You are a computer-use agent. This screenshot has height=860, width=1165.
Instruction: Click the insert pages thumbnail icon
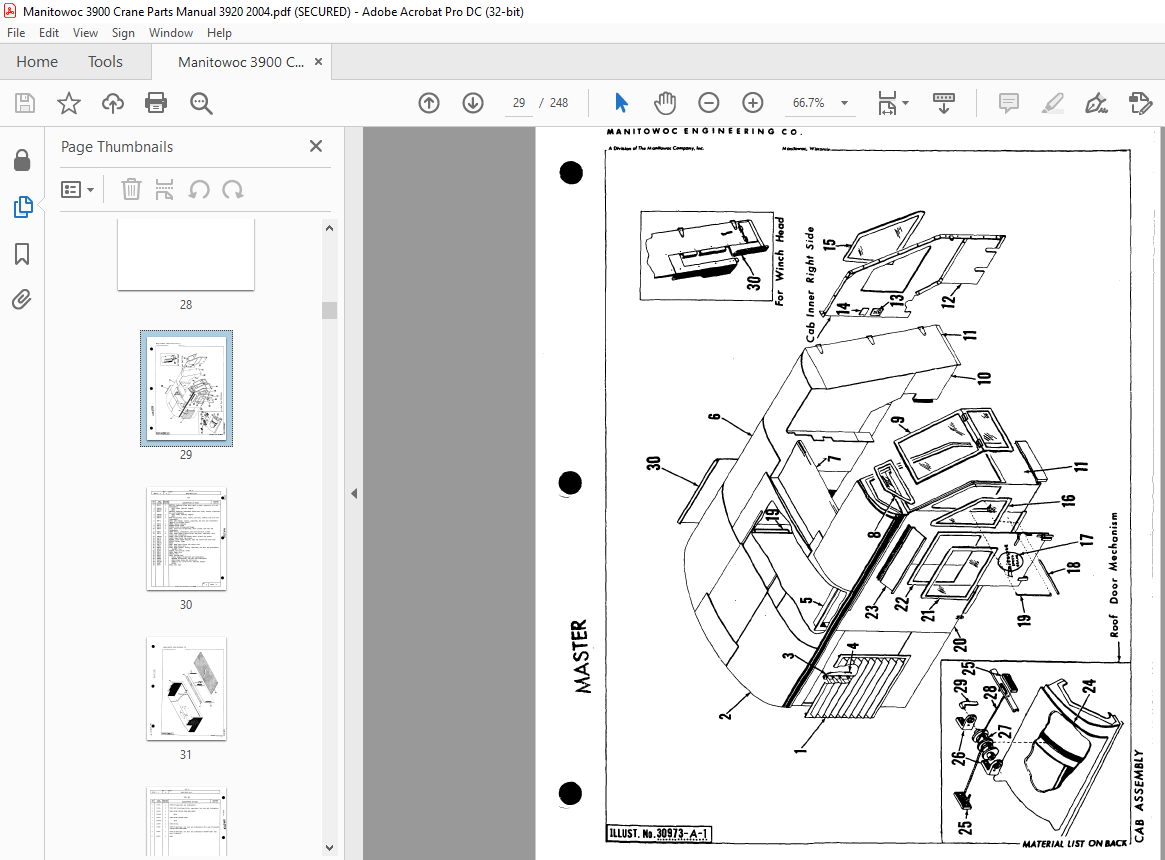point(164,190)
